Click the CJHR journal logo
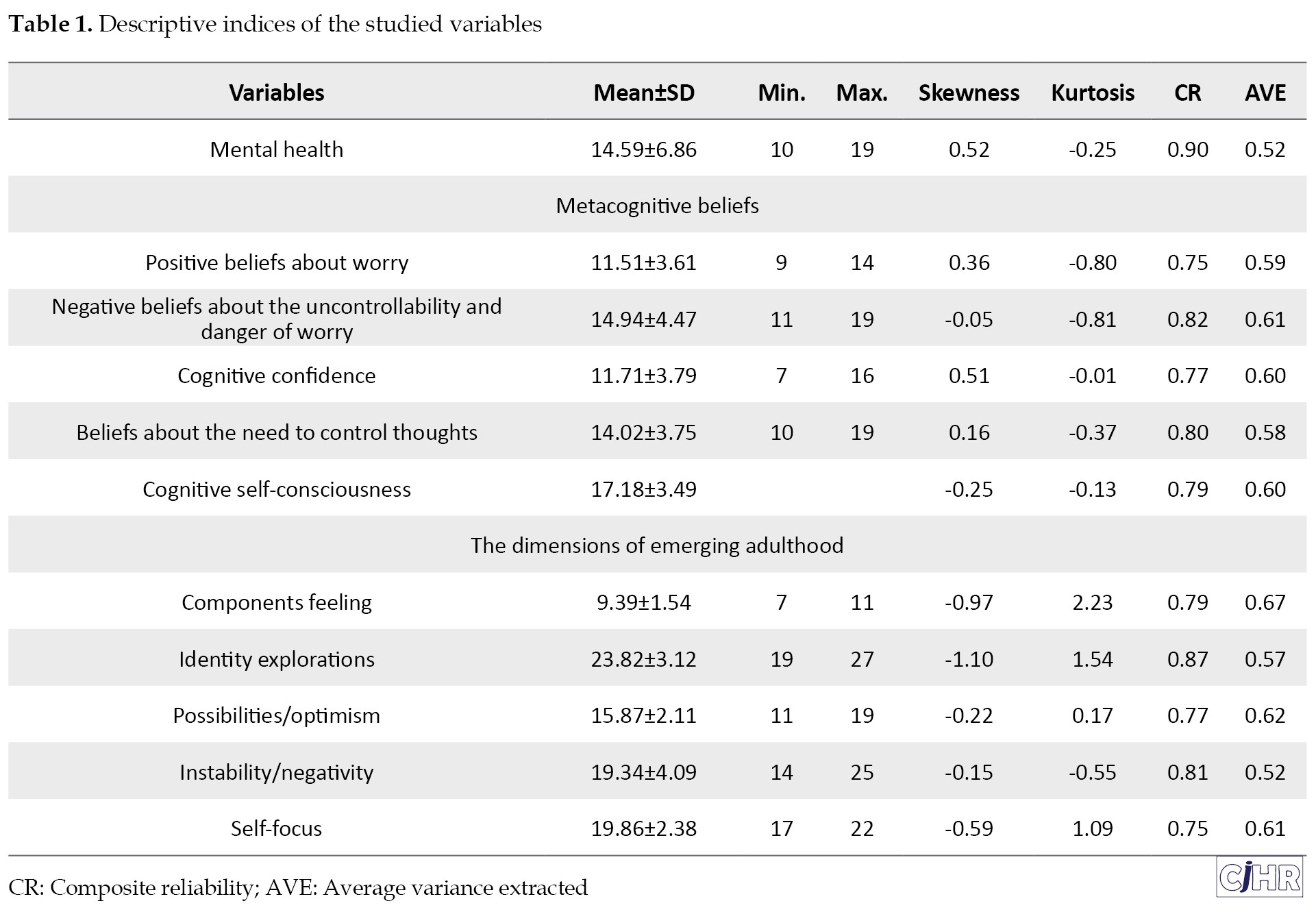Viewport: 1316px width, 912px height. [x=1261, y=878]
